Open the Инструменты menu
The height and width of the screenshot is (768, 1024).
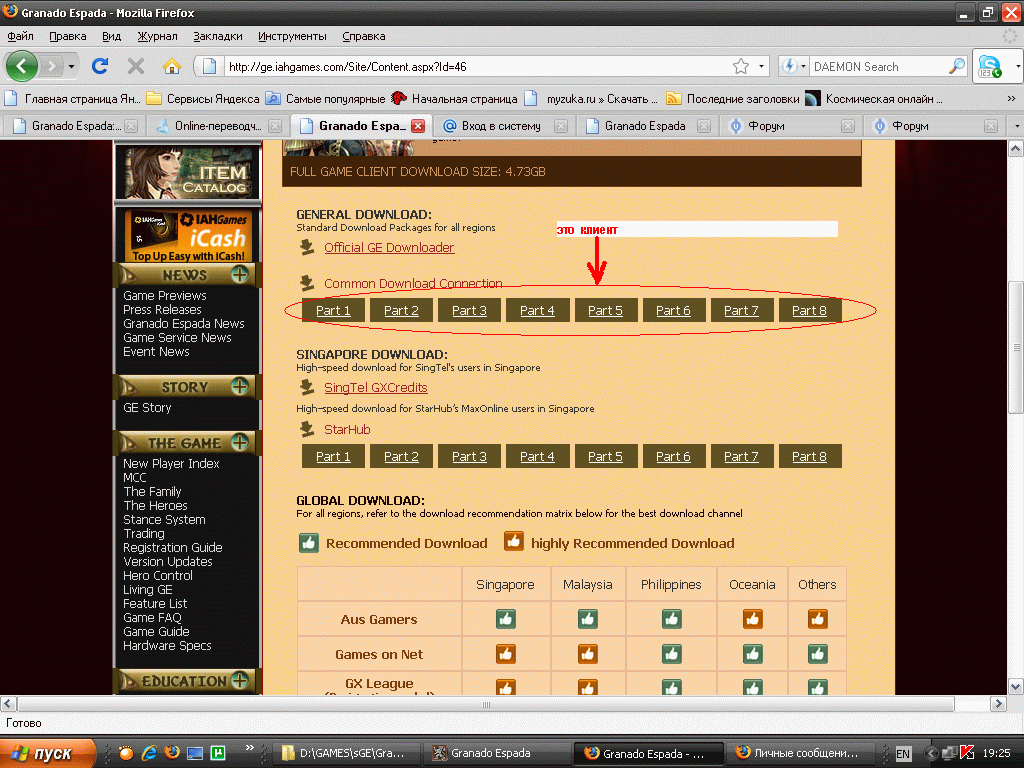pyautogui.click(x=292, y=37)
